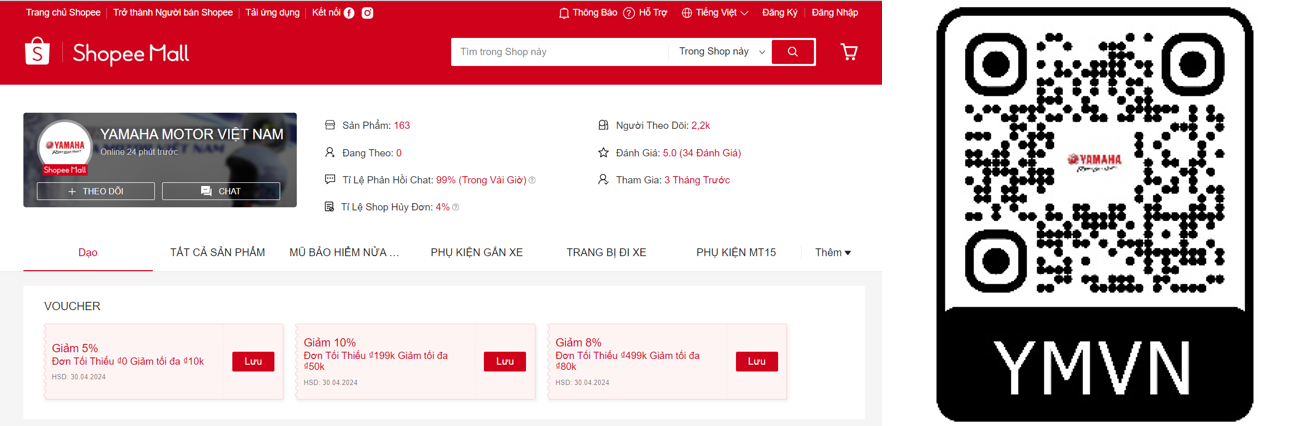Click the globe language icon
Viewport: 1308px width, 426px height.
point(687,13)
